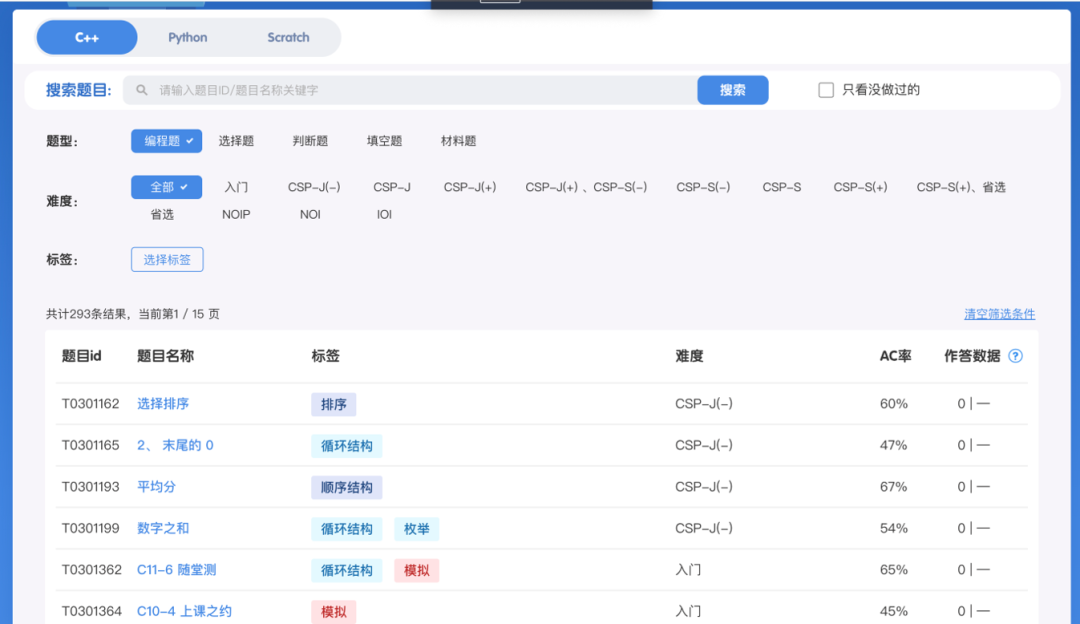This screenshot has width=1080, height=624.
Task: Click the 54% AC rate value
Action: click(893, 528)
